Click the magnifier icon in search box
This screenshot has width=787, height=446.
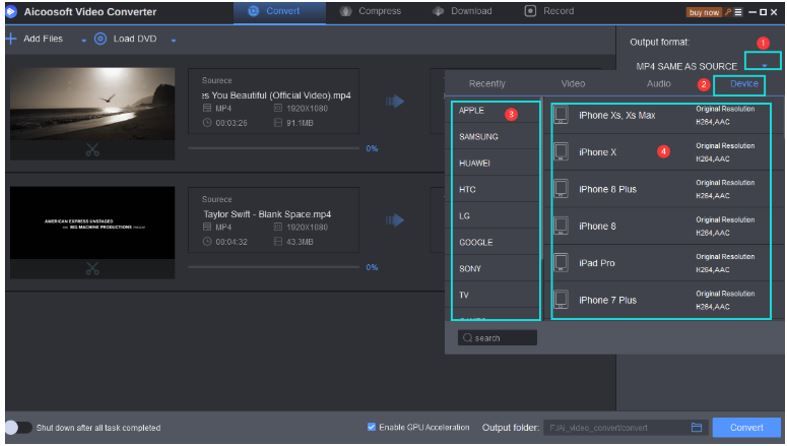[467, 338]
